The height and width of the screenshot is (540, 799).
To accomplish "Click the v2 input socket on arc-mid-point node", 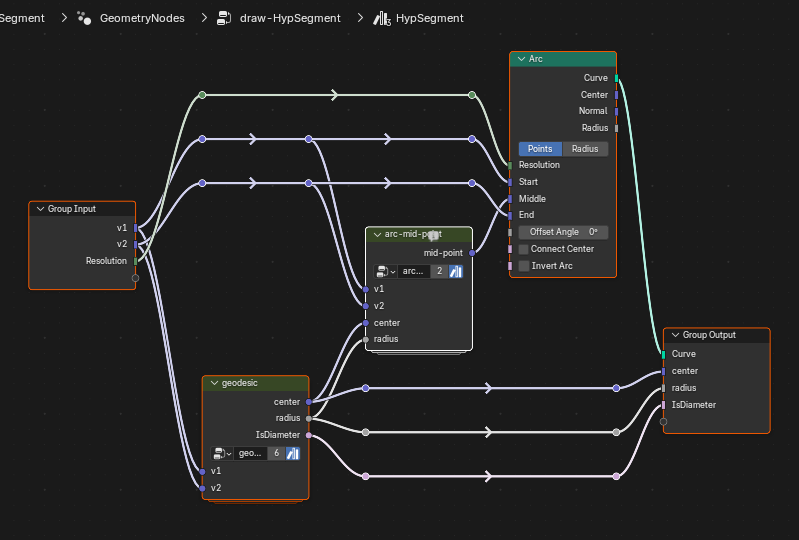I will coord(366,306).
